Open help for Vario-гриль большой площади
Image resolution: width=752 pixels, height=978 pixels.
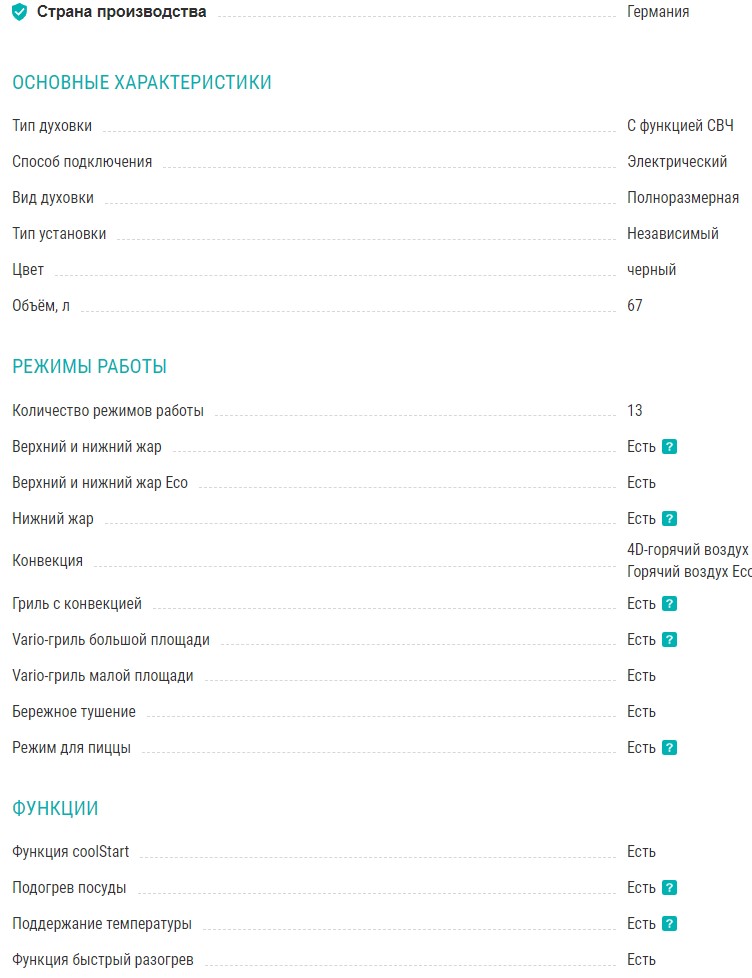pos(670,640)
